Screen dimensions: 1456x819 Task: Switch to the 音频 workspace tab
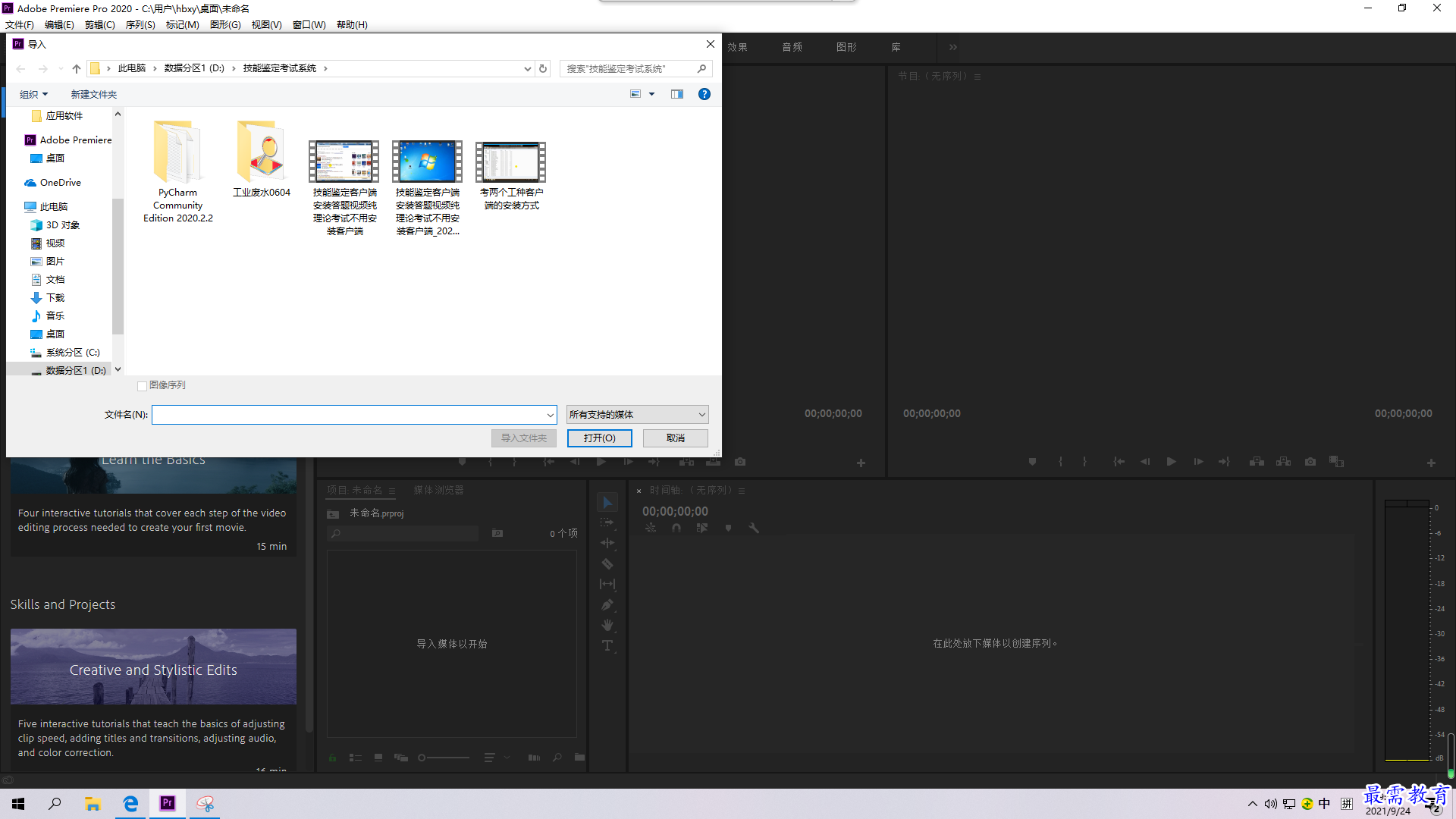(792, 47)
